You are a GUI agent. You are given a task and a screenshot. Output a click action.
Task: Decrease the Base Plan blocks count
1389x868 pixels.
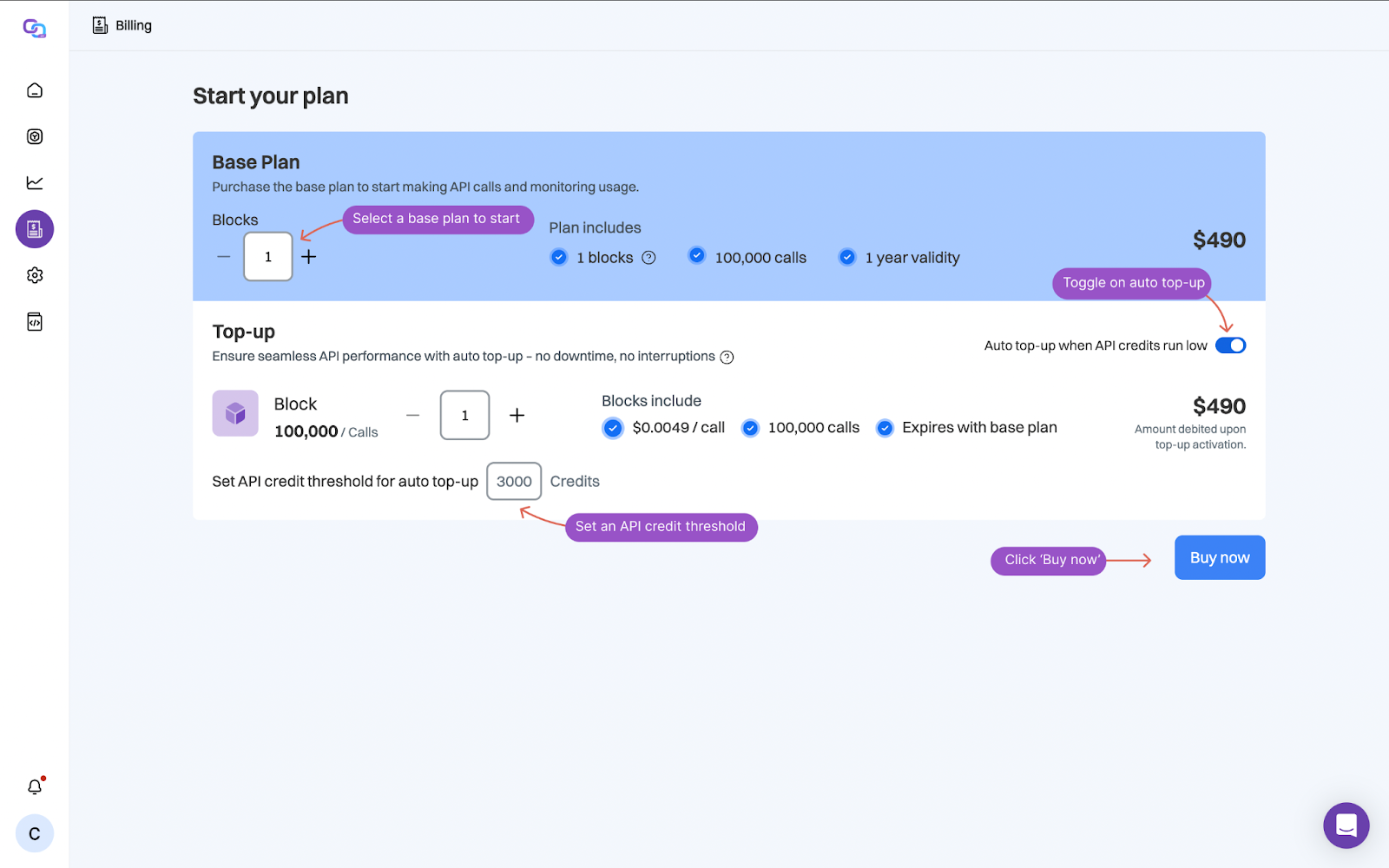tap(224, 257)
